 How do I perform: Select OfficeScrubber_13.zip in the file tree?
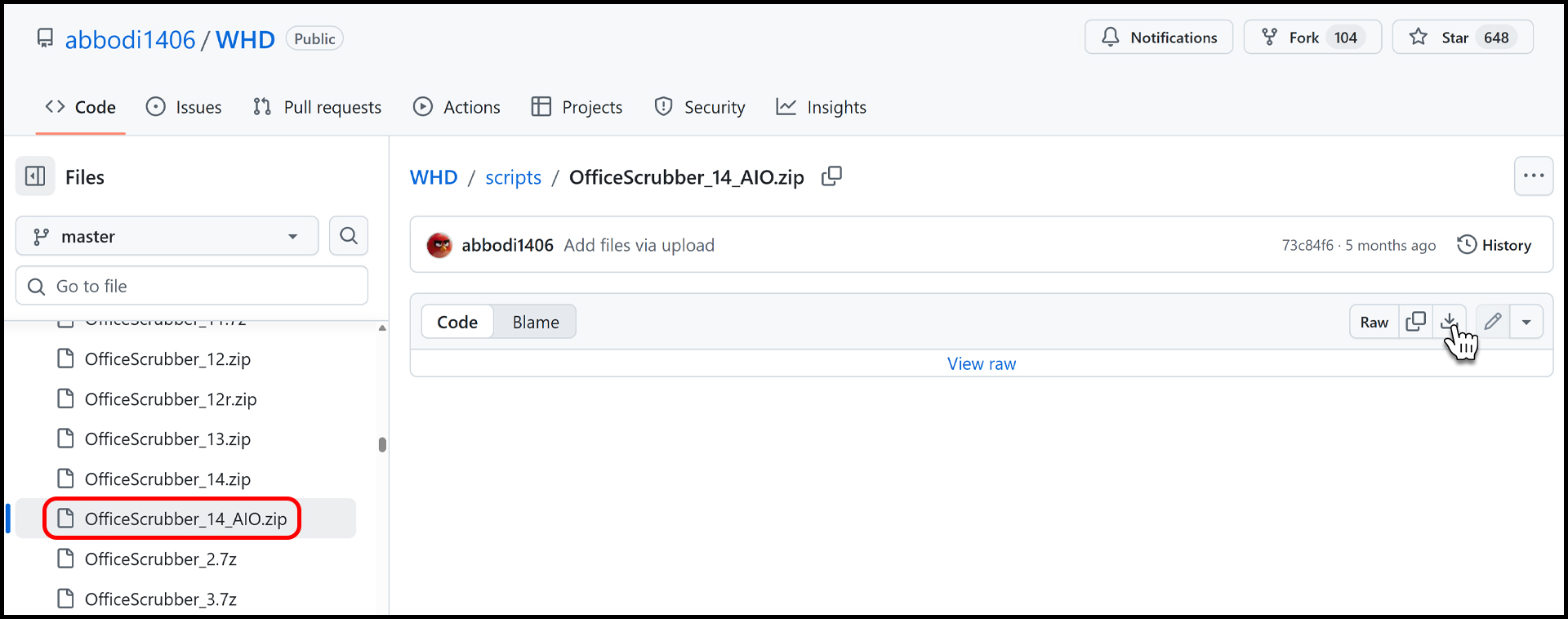tap(167, 439)
